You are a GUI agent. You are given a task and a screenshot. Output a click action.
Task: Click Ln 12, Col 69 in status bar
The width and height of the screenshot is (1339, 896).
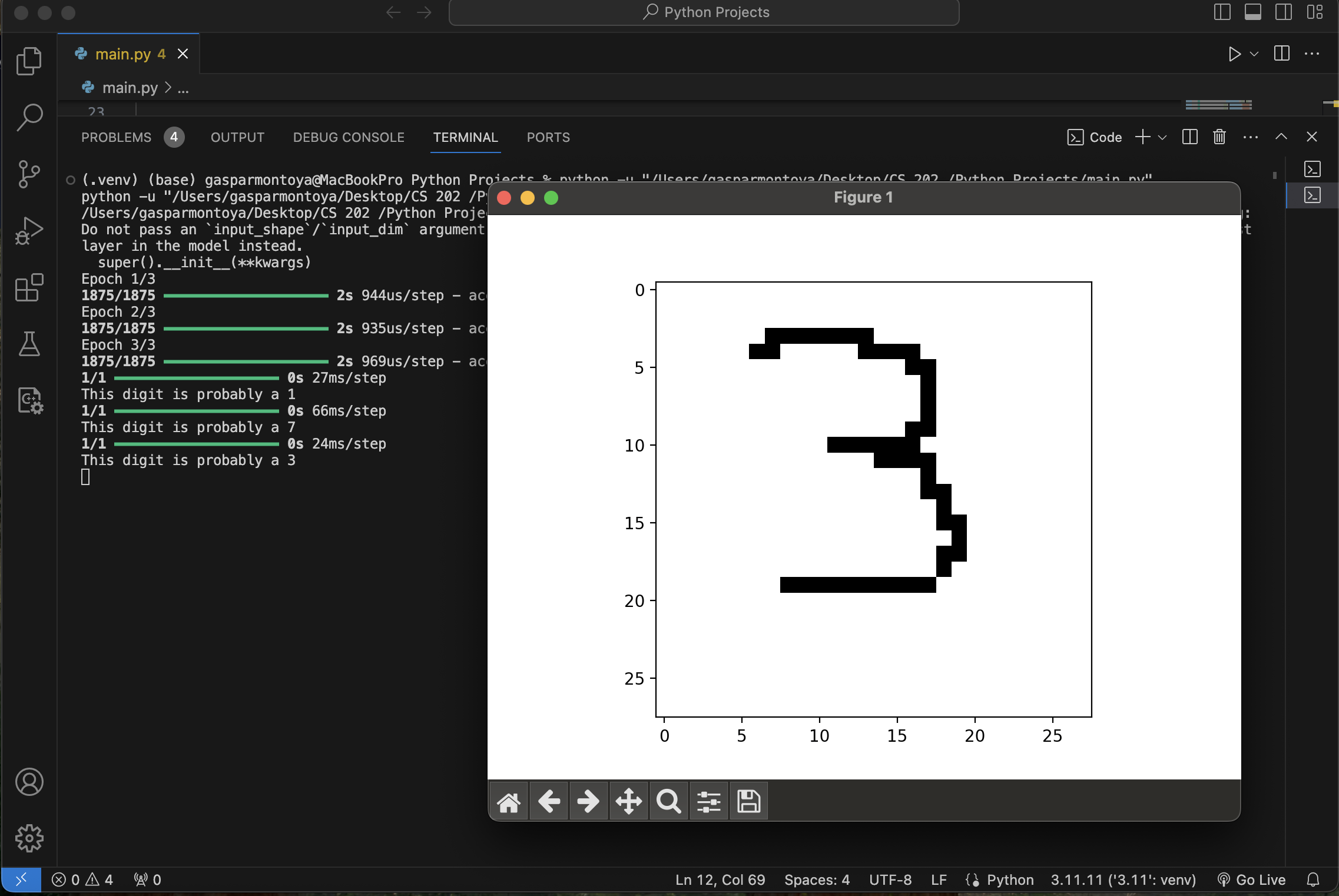coord(720,880)
